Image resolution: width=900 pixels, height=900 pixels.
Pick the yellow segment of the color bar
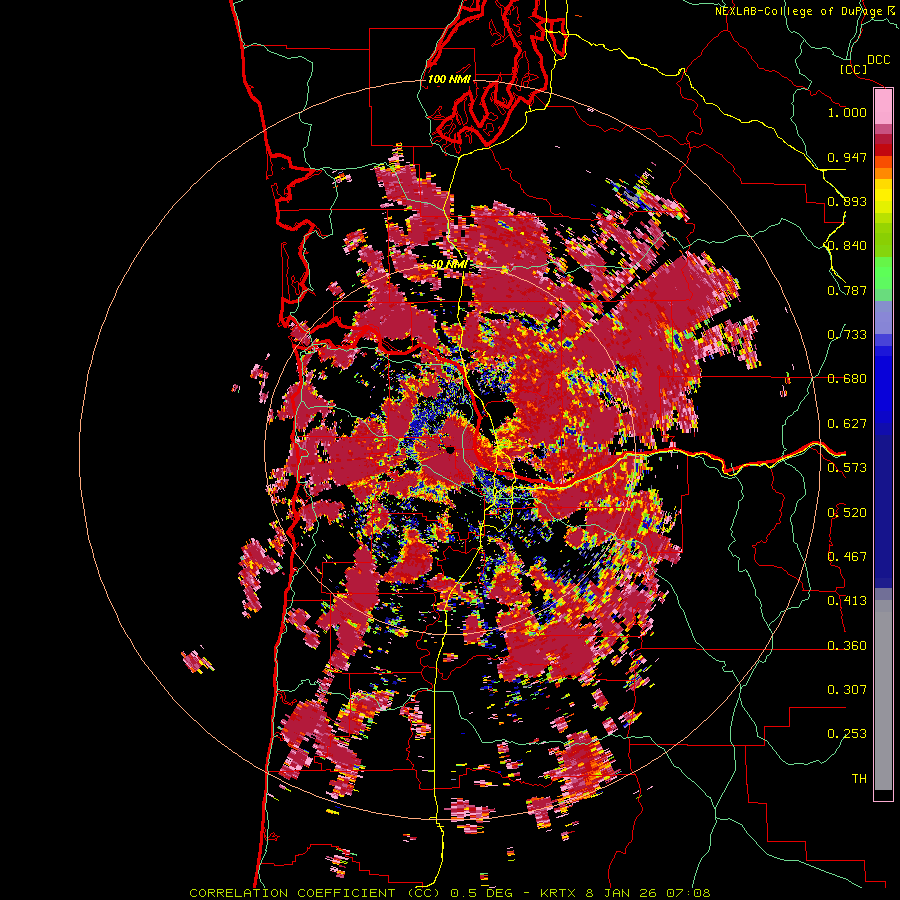883,197
